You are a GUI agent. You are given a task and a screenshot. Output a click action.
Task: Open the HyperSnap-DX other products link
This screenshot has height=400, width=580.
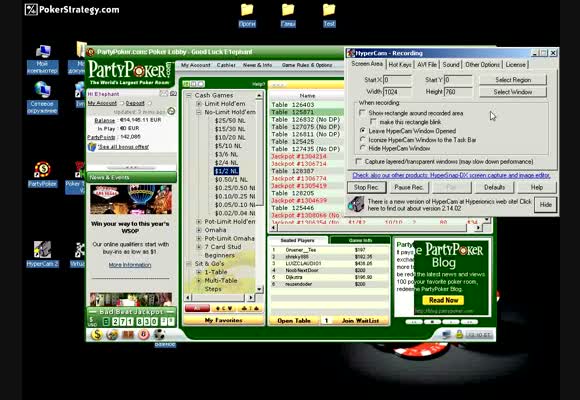[451, 175]
